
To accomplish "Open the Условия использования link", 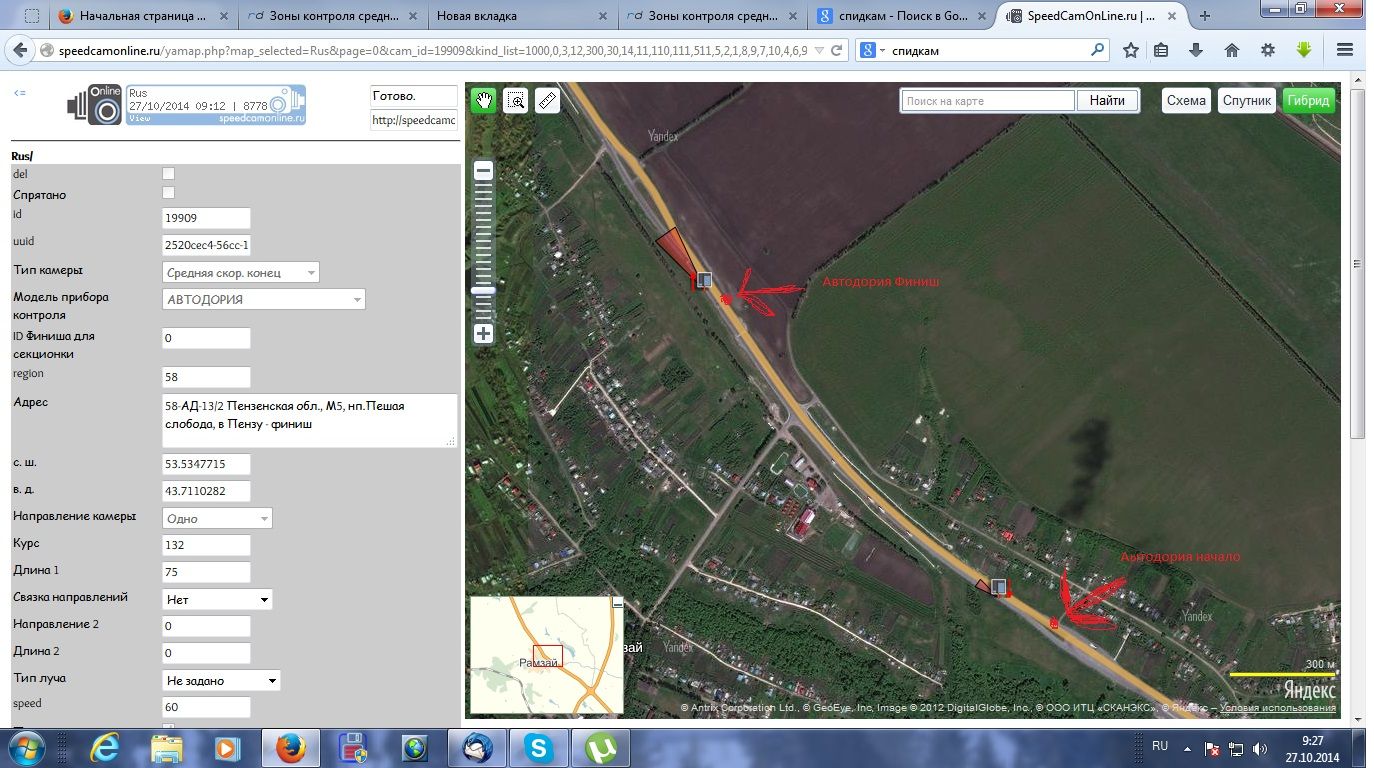I will pyautogui.click(x=1278, y=708).
